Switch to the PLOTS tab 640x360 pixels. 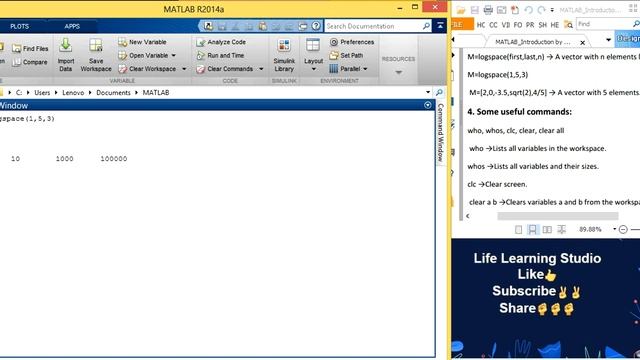pos(20,26)
